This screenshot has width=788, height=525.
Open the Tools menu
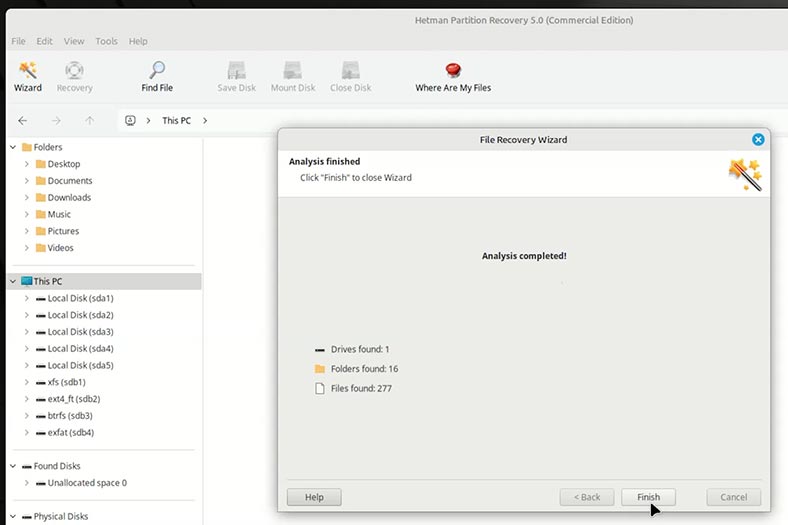click(107, 41)
